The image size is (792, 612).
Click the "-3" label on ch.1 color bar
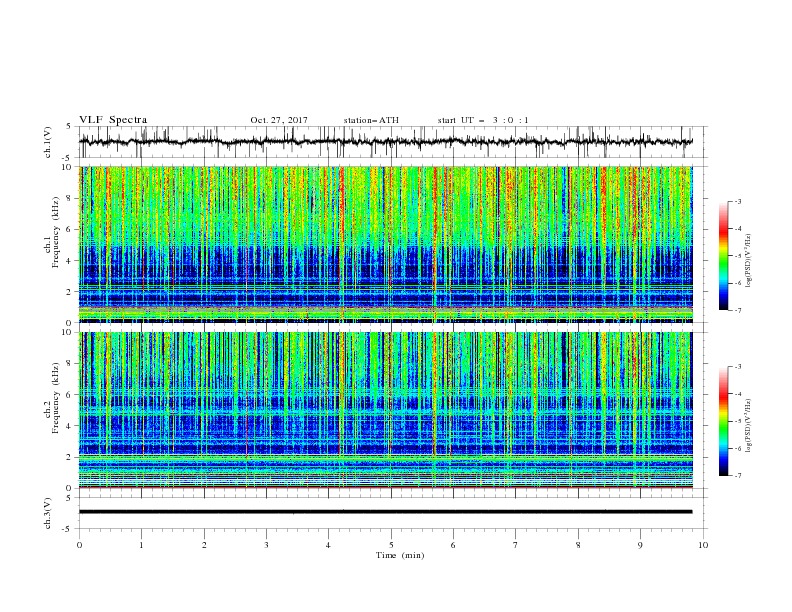coord(738,201)
